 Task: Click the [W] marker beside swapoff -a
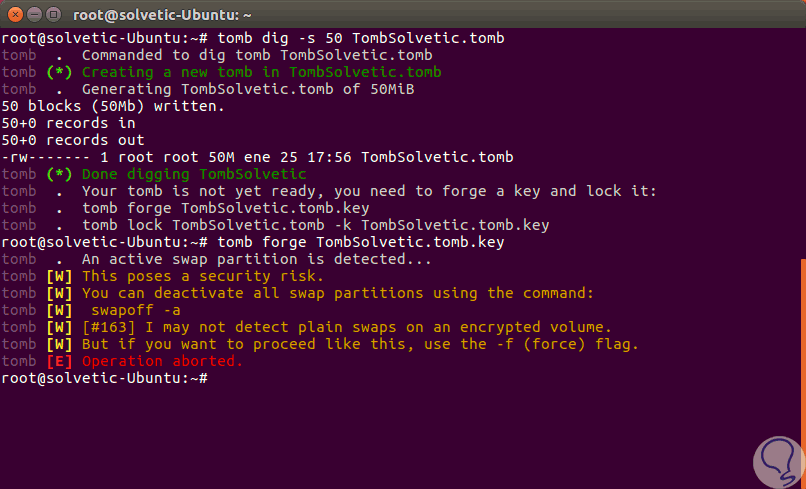60,310
